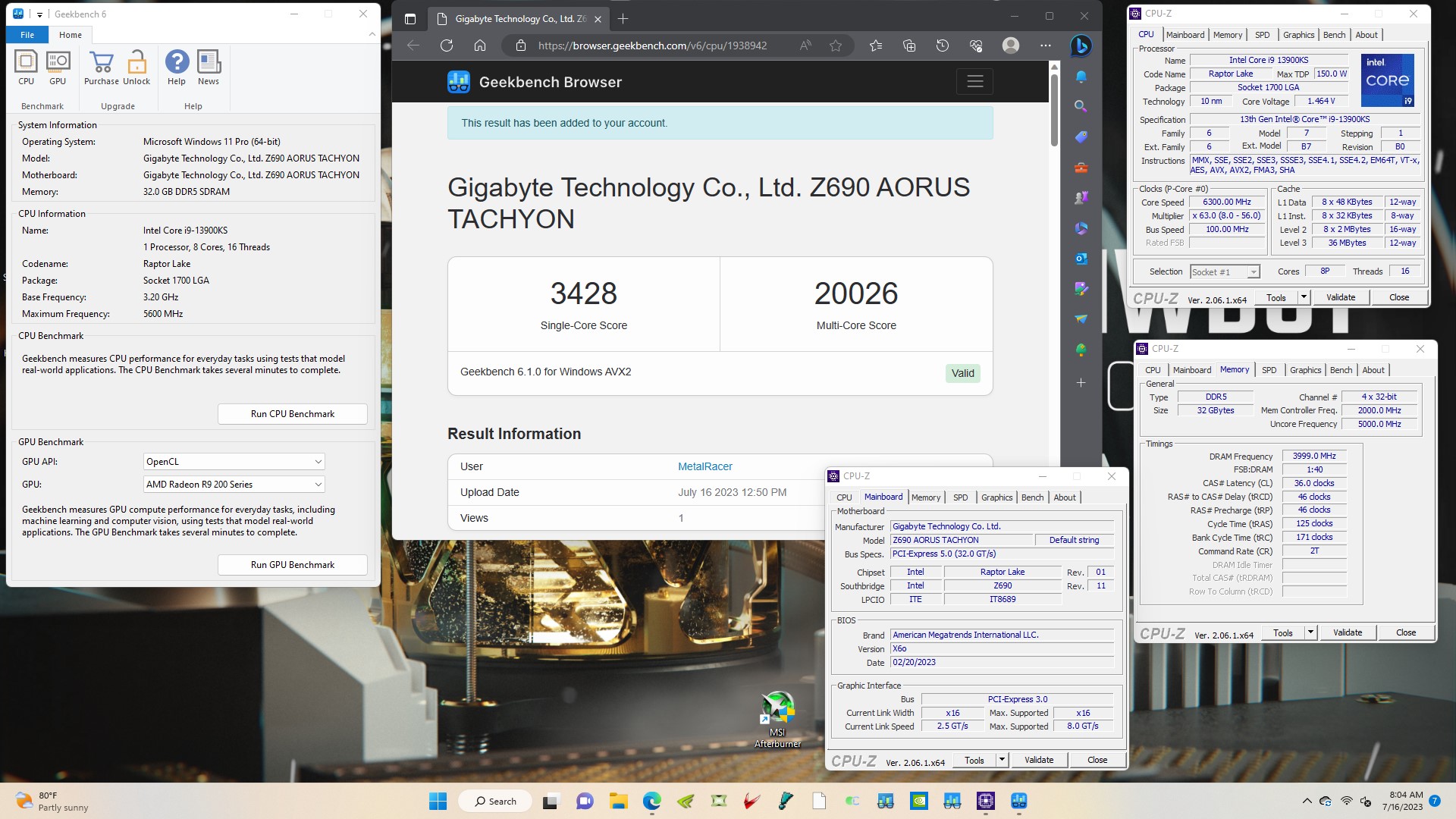
Task: Collapse the Geekbench ribbon with chevron
Action: [372, 35]
